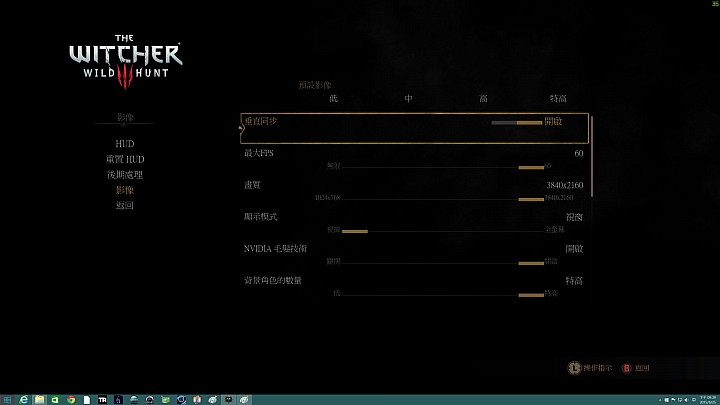Click the volume speaker tray icon

coord(686,400)
